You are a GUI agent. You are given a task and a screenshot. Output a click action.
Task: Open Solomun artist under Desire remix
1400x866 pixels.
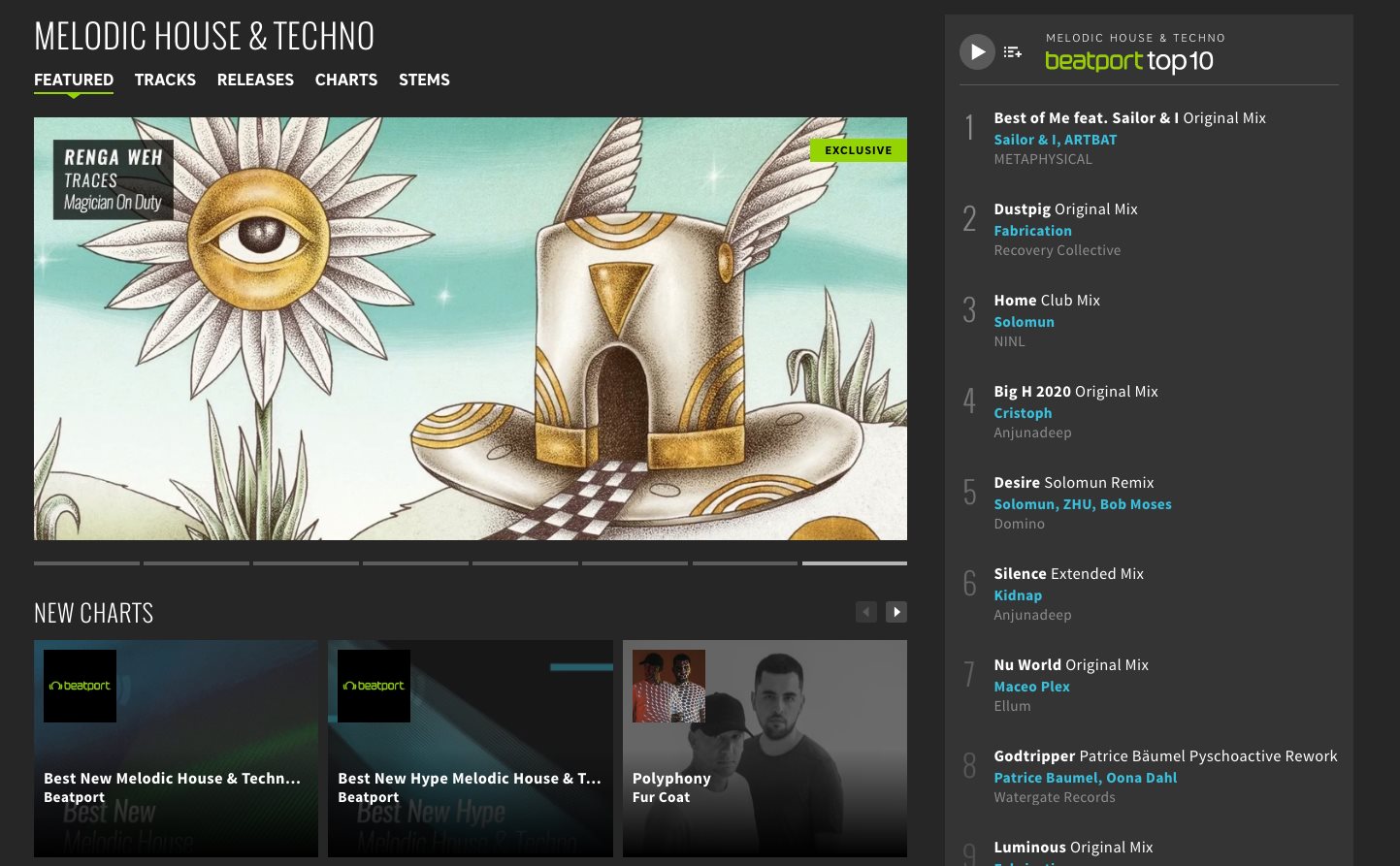1025,504
